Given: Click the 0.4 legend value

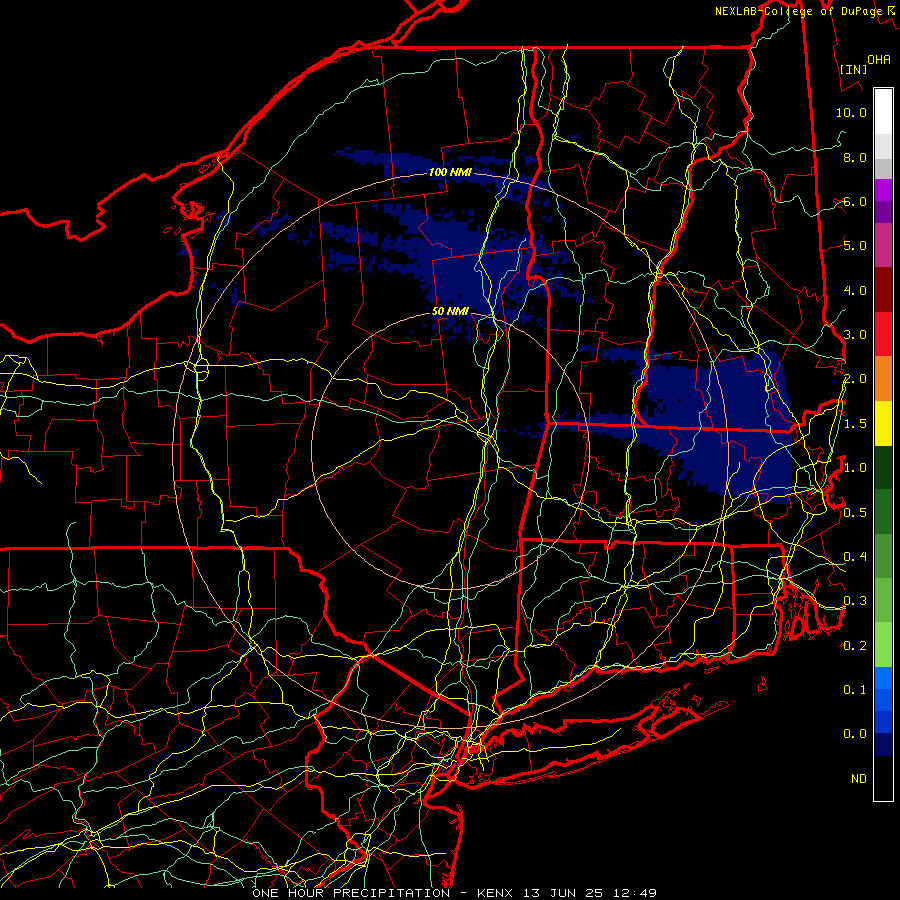Looking at the screenshot, I should point(855,557).
